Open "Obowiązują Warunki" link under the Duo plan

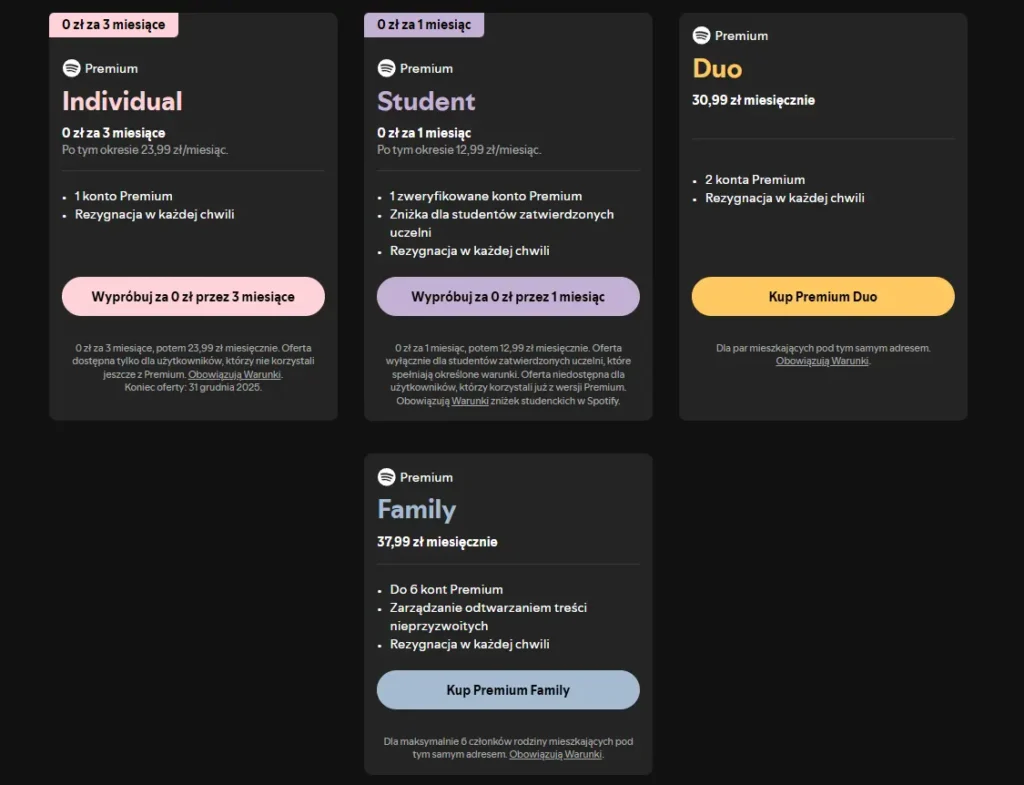[x=822, y=361]
